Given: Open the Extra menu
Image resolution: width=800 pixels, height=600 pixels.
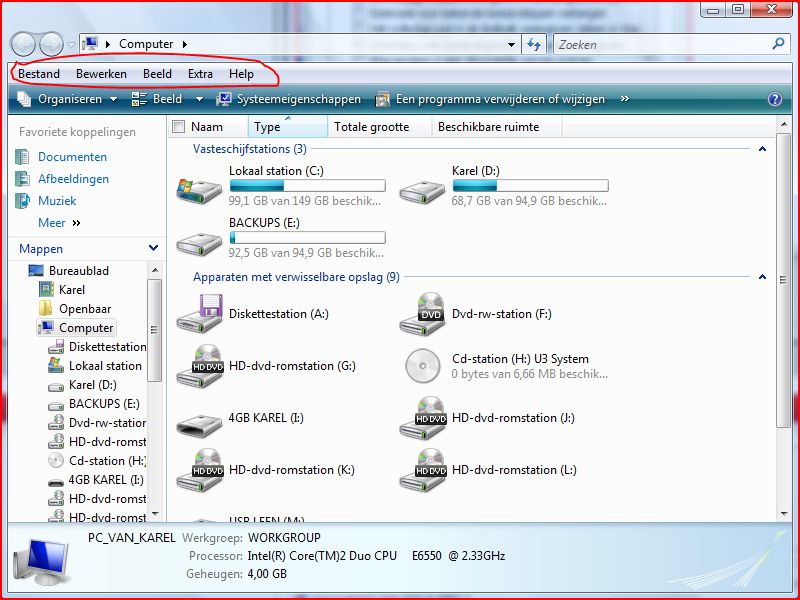Looking at the screenshot, I should (x=200, y=73).
